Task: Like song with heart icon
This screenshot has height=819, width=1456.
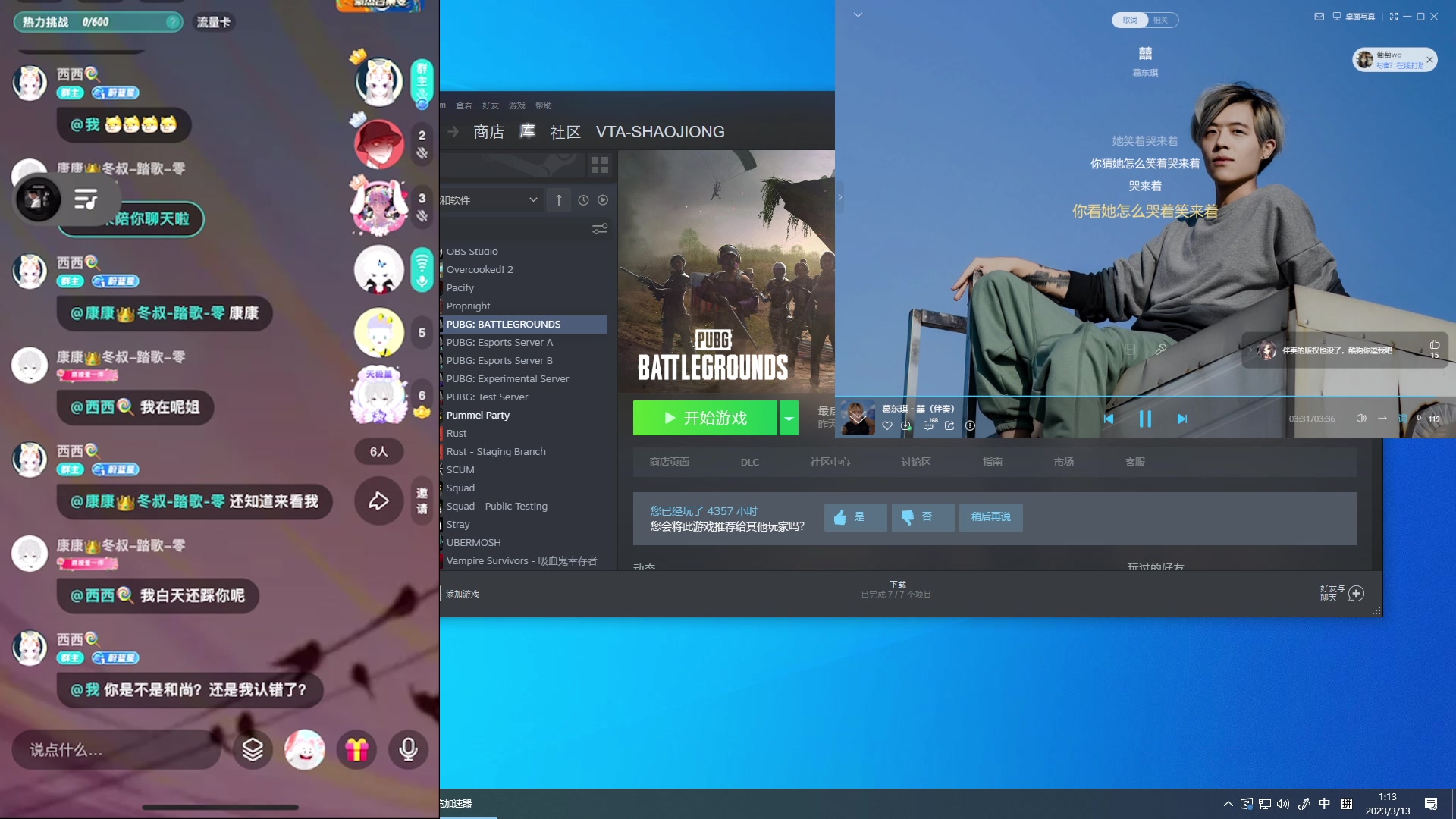Action: click(x=886, y=426)
